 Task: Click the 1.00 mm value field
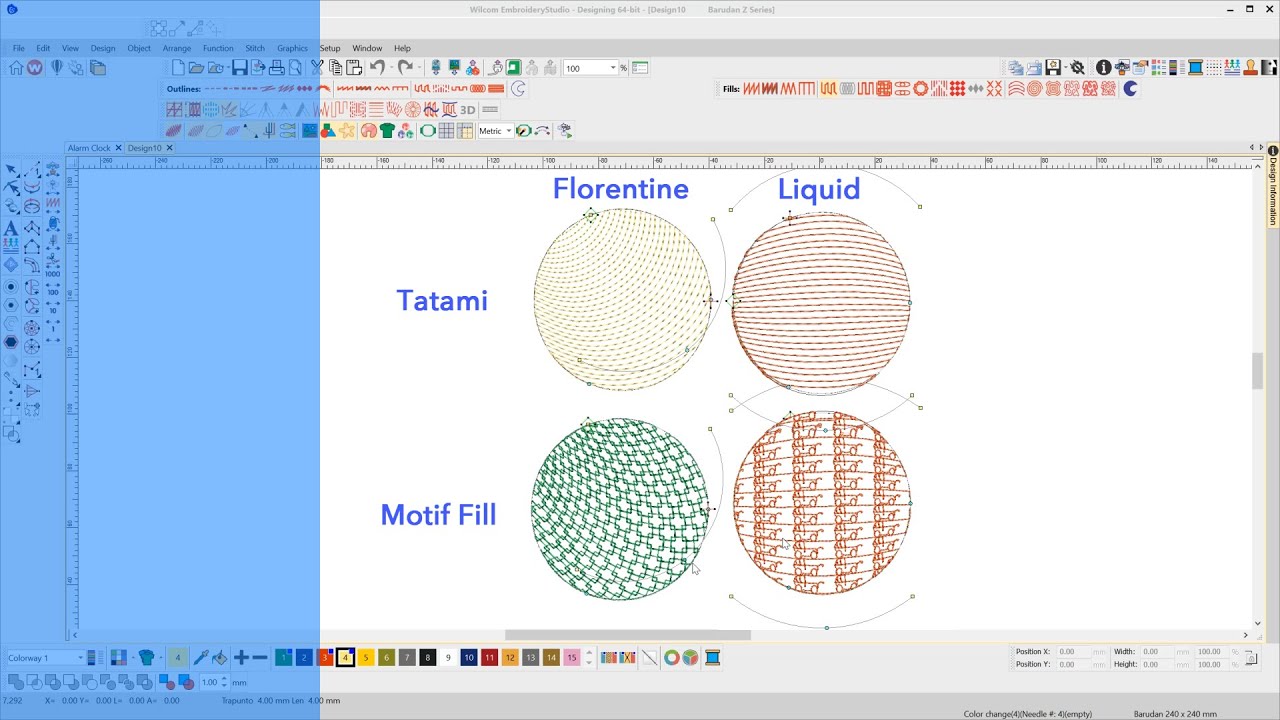208,682
